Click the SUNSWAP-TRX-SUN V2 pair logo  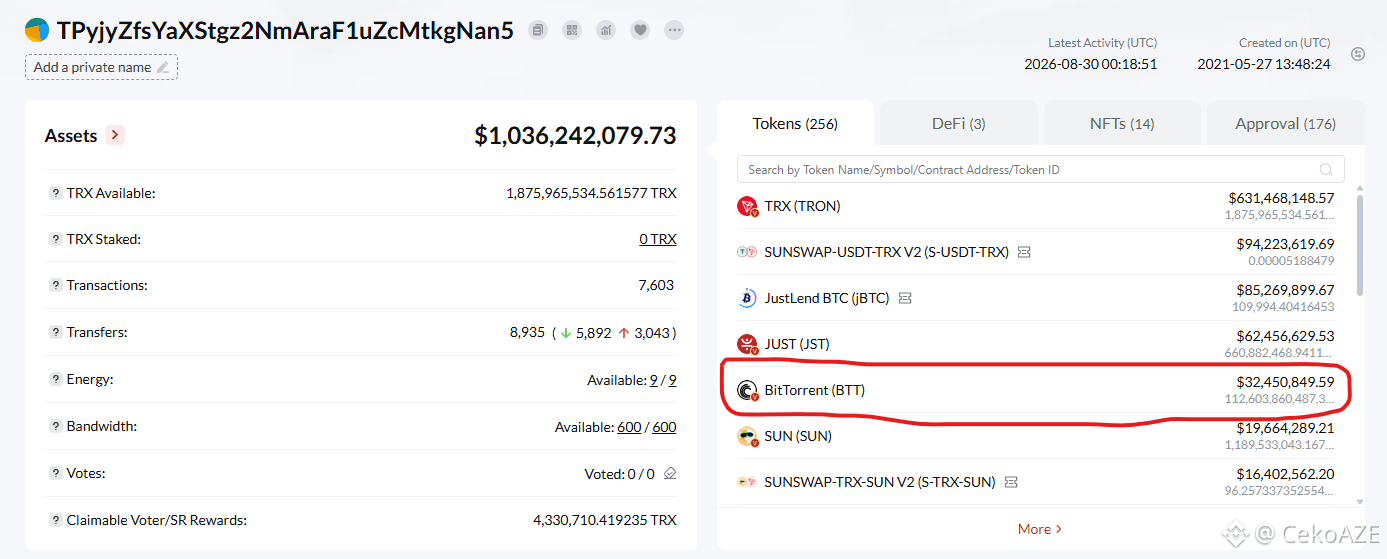point(747,482)
